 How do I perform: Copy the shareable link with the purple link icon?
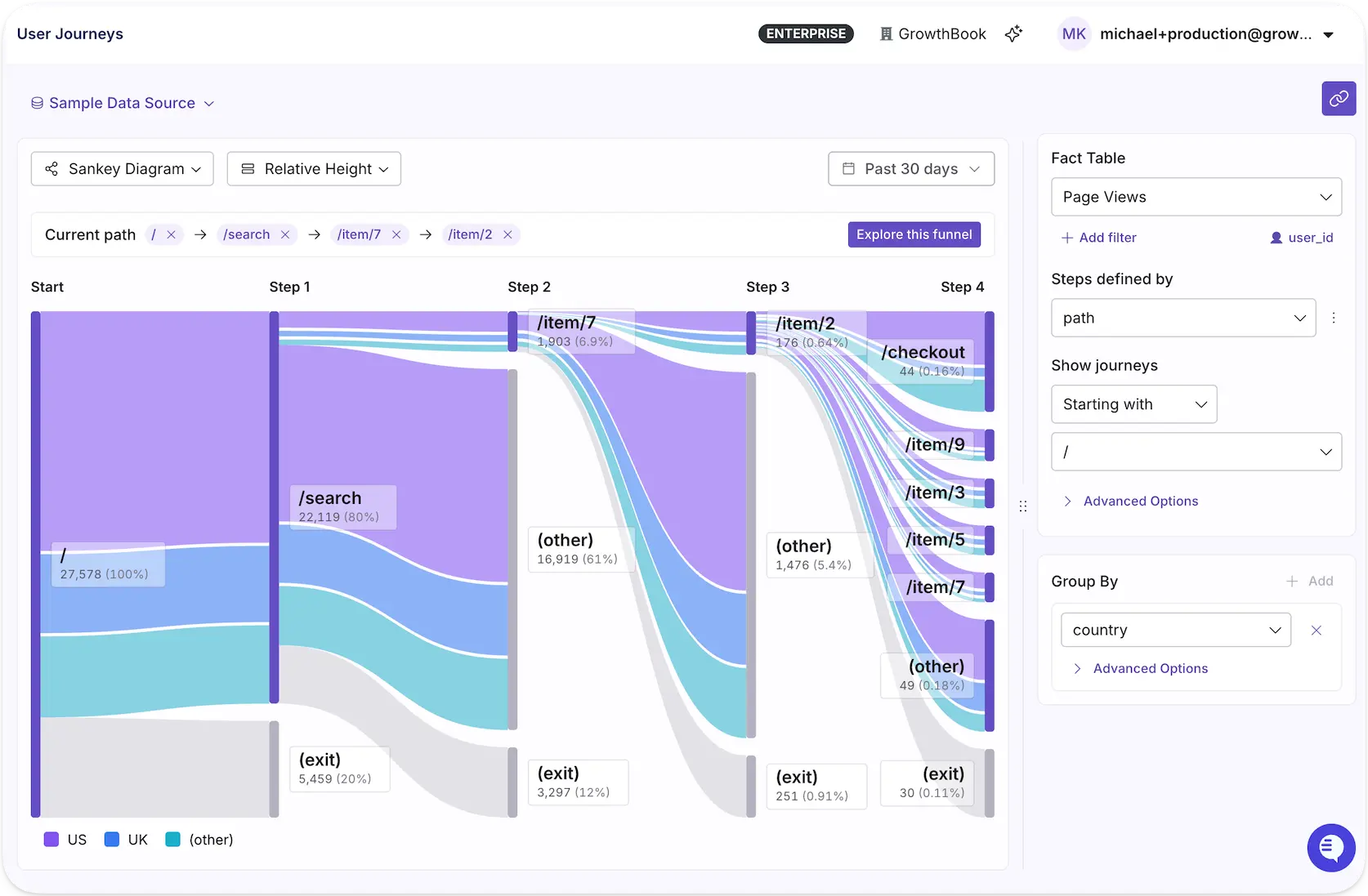coord(1339,99)
